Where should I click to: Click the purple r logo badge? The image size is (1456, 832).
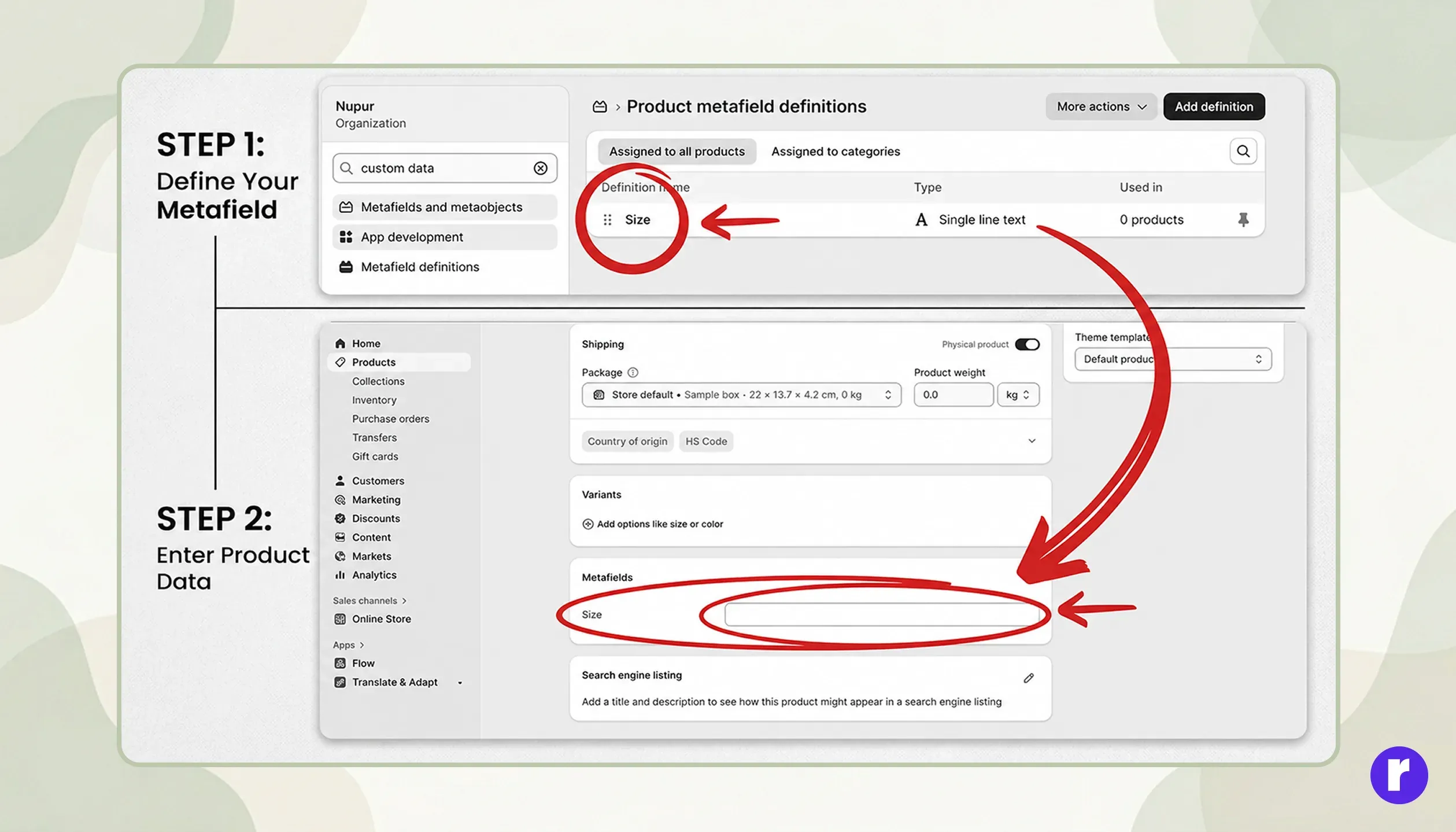coord(1399,775)
